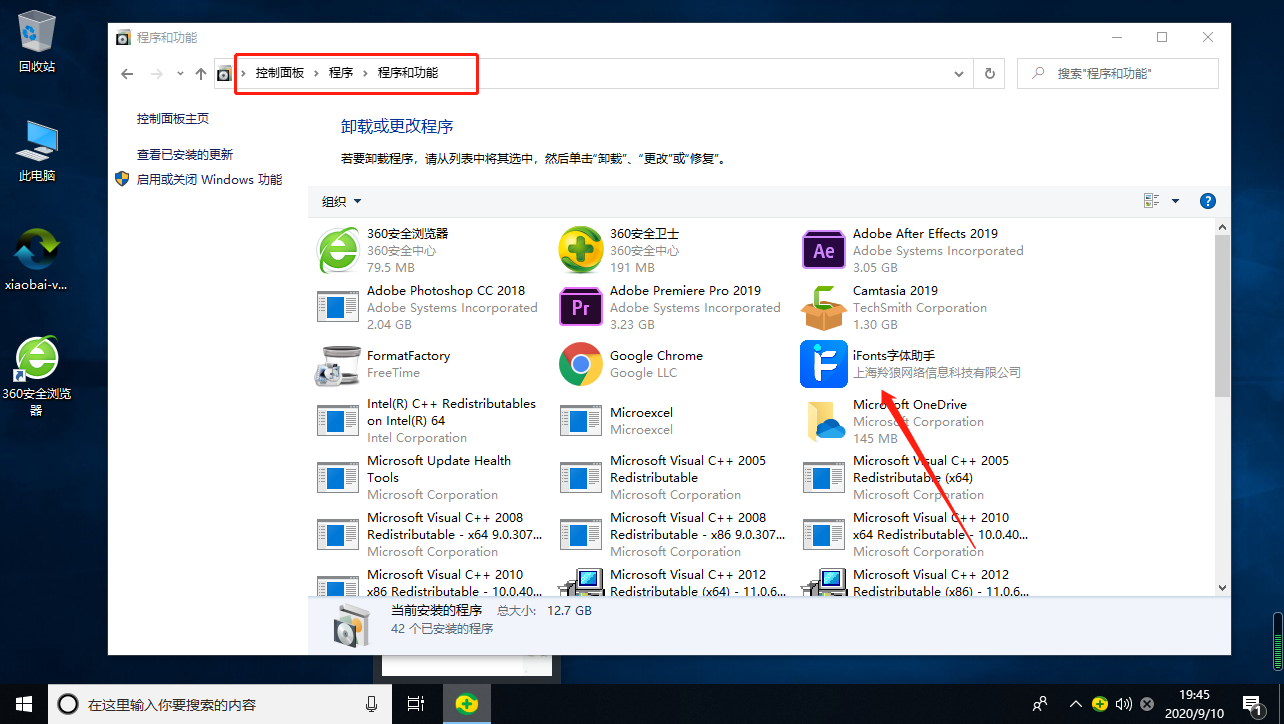
Task: Click the "42 个已安装的程序" status text
Action: [x=442, y=629]
